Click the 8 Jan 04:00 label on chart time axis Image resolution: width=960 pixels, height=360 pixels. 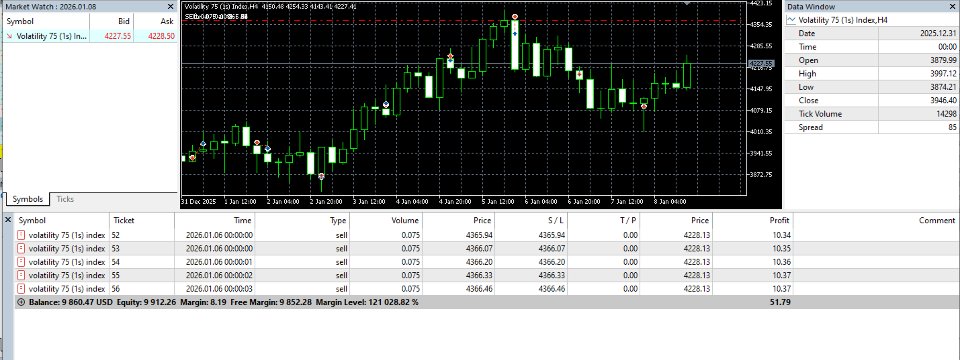click(669, 201)
